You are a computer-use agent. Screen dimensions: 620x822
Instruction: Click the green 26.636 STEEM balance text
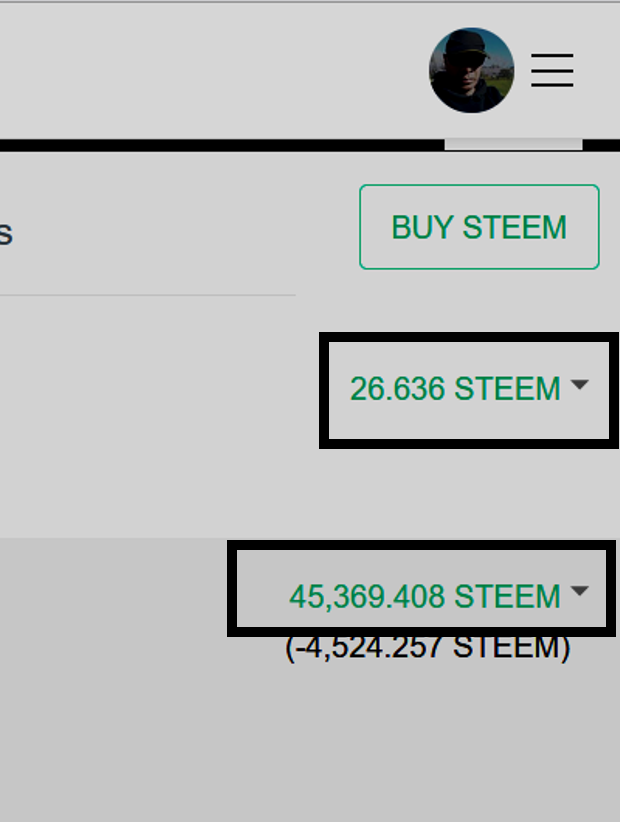pyautogui.click(x=455, y=388)
